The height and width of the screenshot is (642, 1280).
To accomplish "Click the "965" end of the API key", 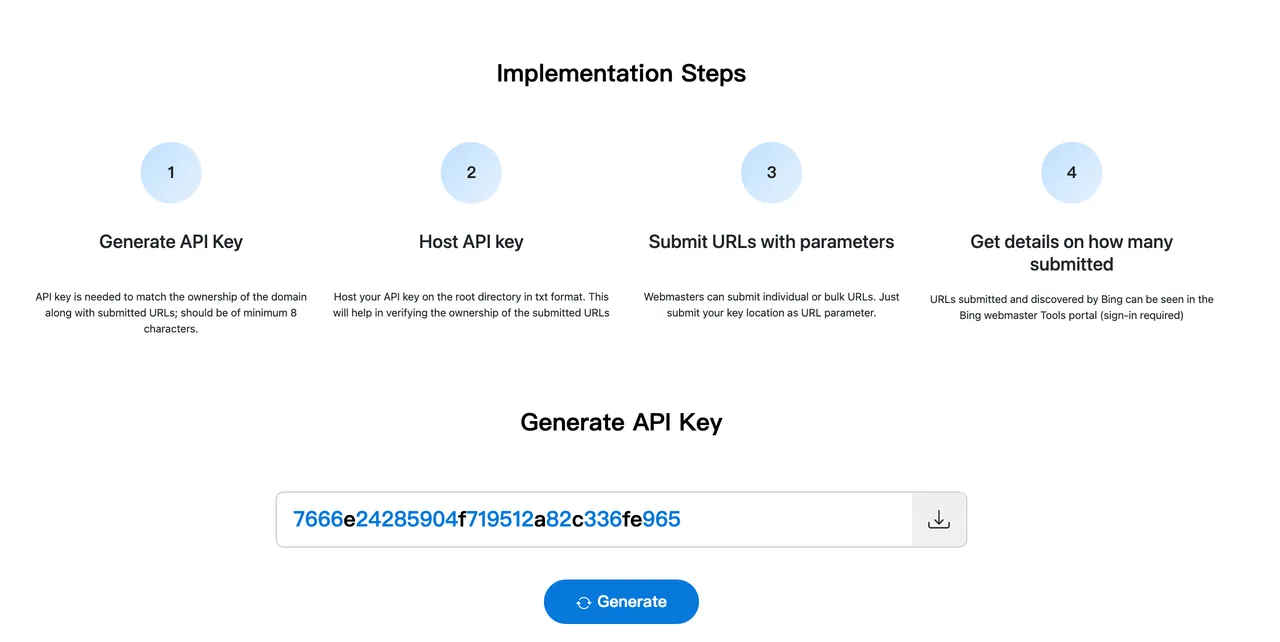I will tap(662, 519).
